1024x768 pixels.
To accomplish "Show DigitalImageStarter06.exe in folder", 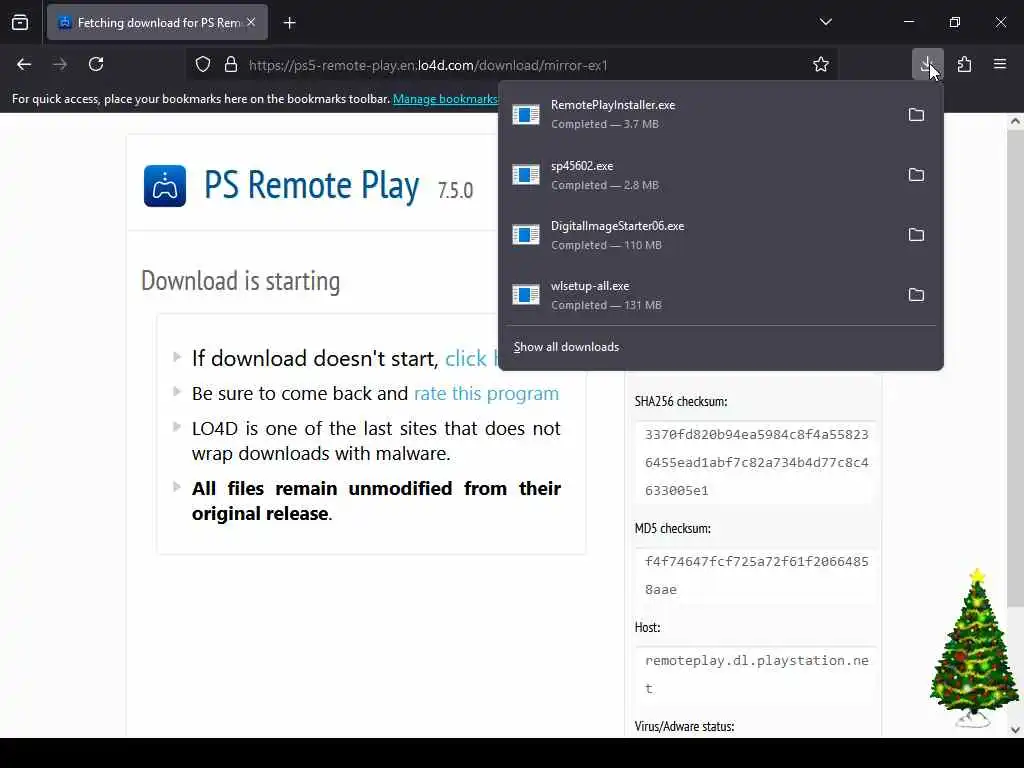I will click(916, 235).
